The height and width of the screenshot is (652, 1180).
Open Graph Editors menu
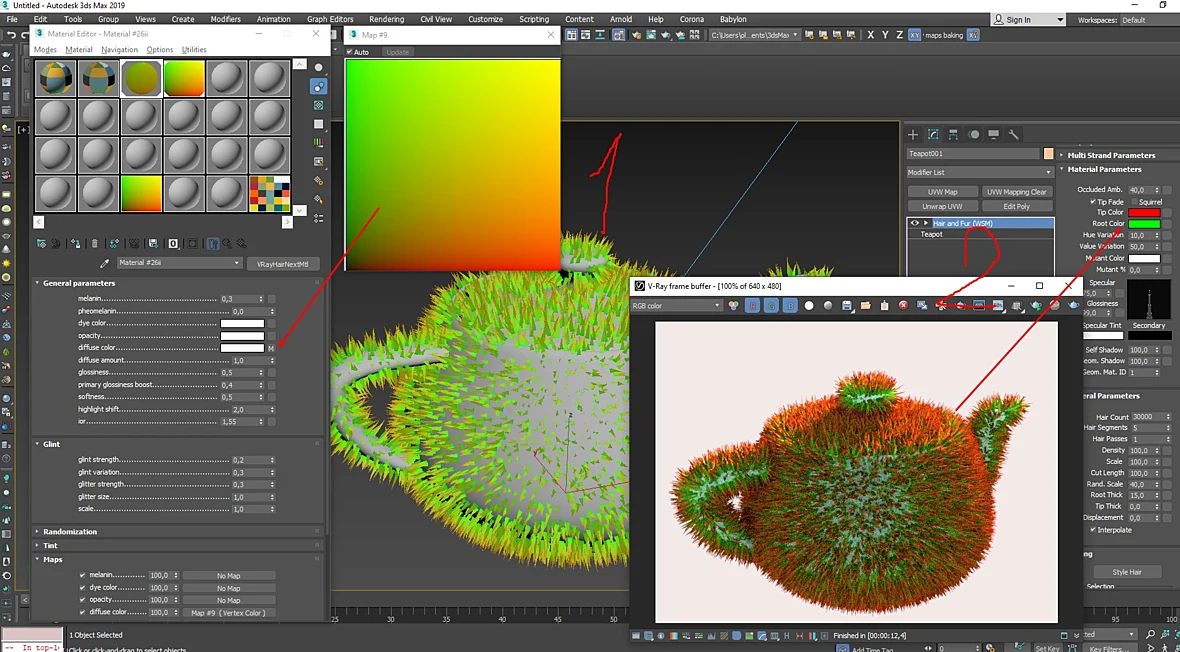point(330,19)
